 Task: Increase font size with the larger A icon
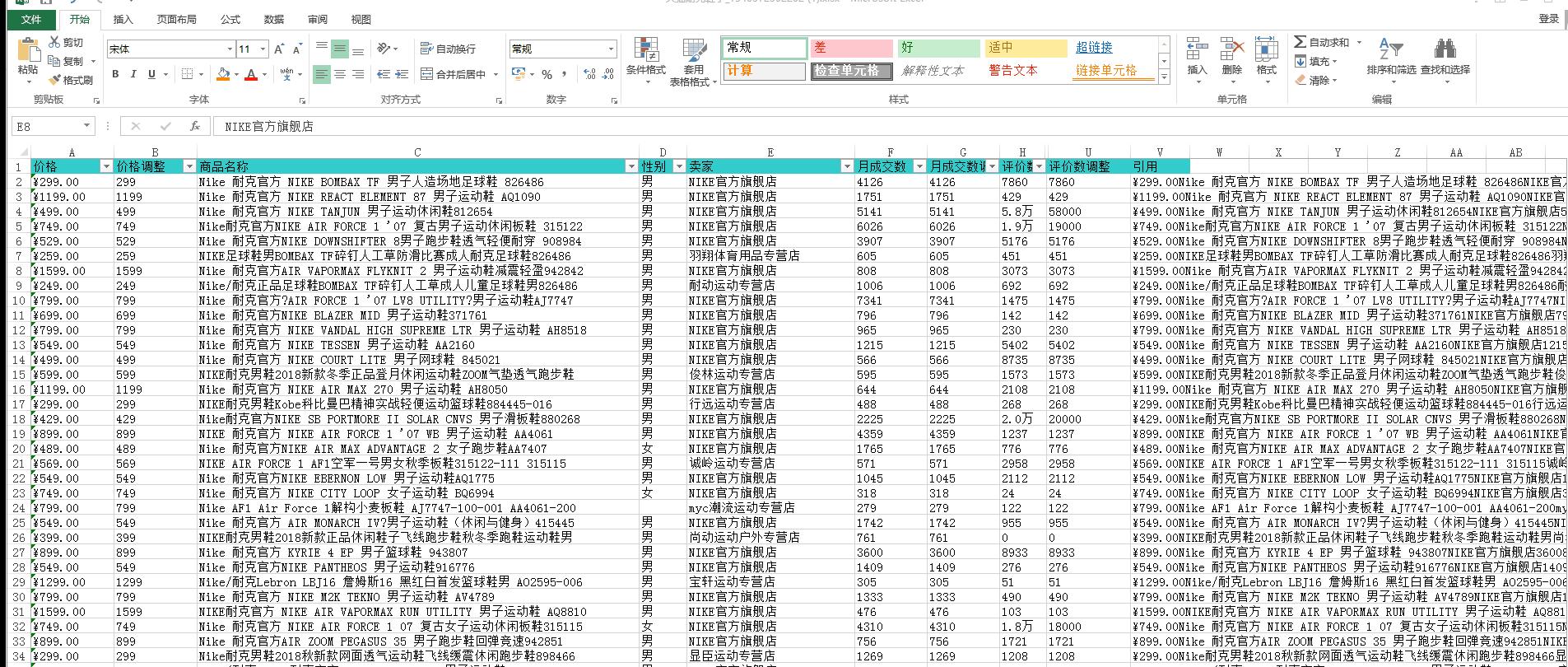pyautogui.click(x=279, y=49)
